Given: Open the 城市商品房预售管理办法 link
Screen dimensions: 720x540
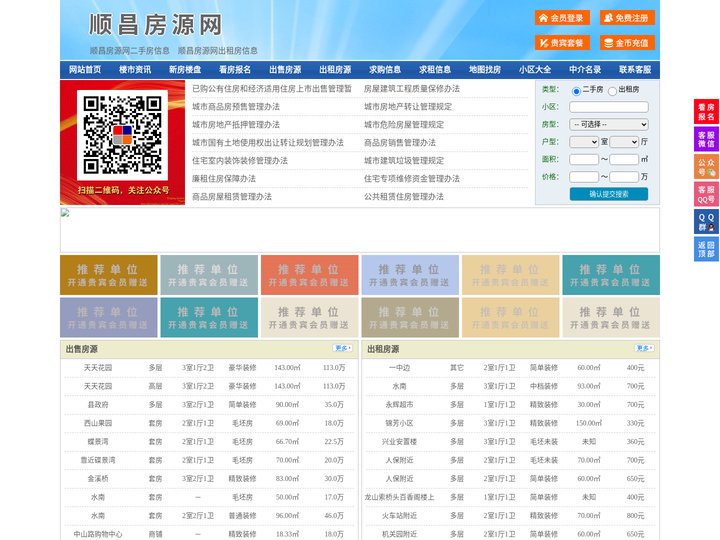Looking at the screenshot, I should pos(236,107).
